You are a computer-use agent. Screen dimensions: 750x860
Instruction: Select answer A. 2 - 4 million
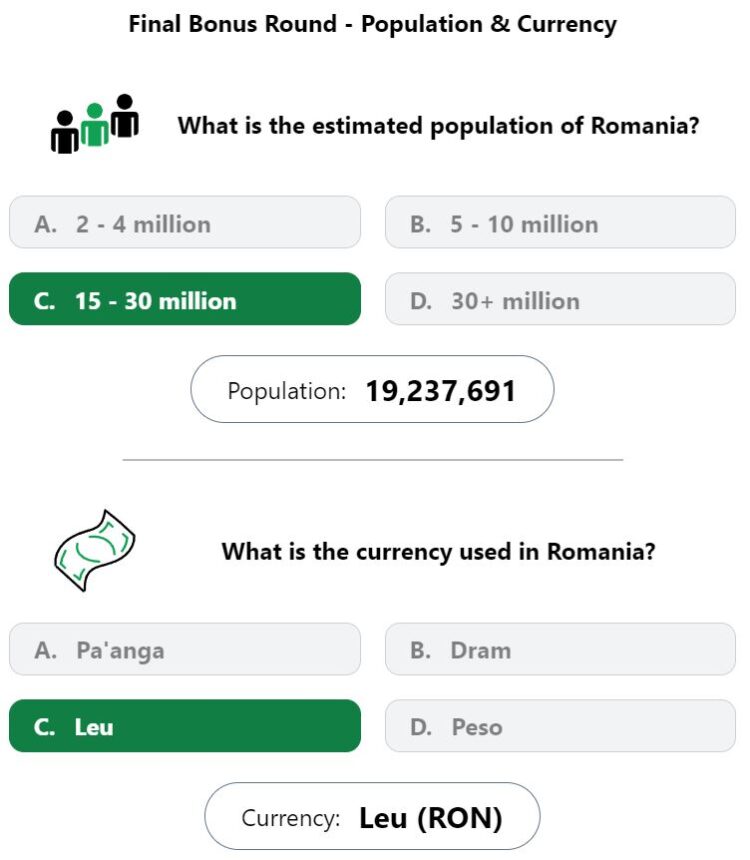coord(185,222)
